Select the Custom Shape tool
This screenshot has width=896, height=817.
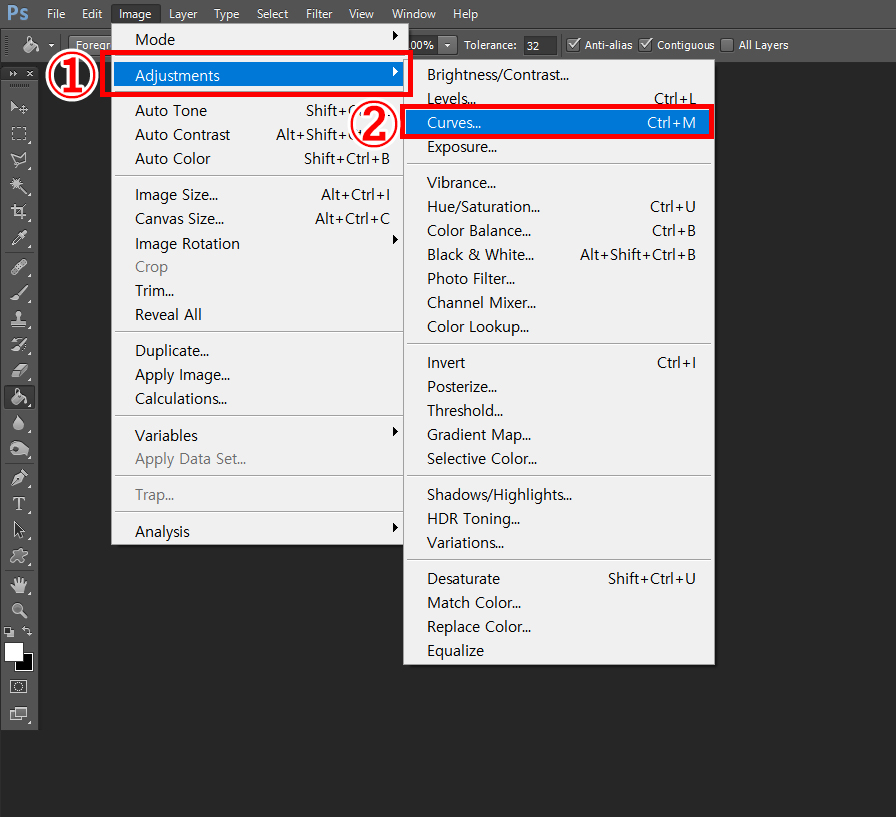19,556
